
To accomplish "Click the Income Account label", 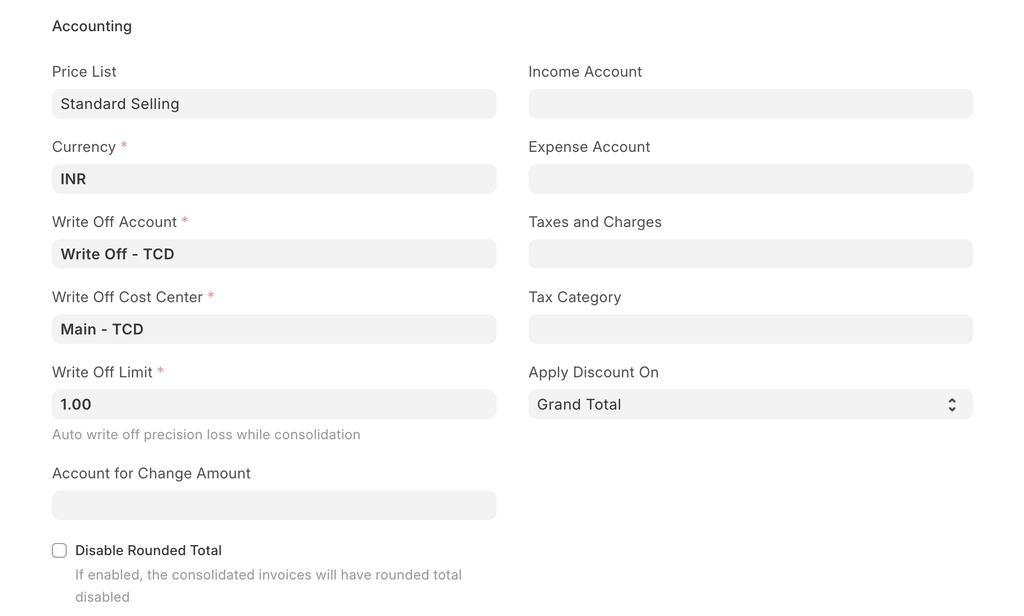I will tap(585, 72).
